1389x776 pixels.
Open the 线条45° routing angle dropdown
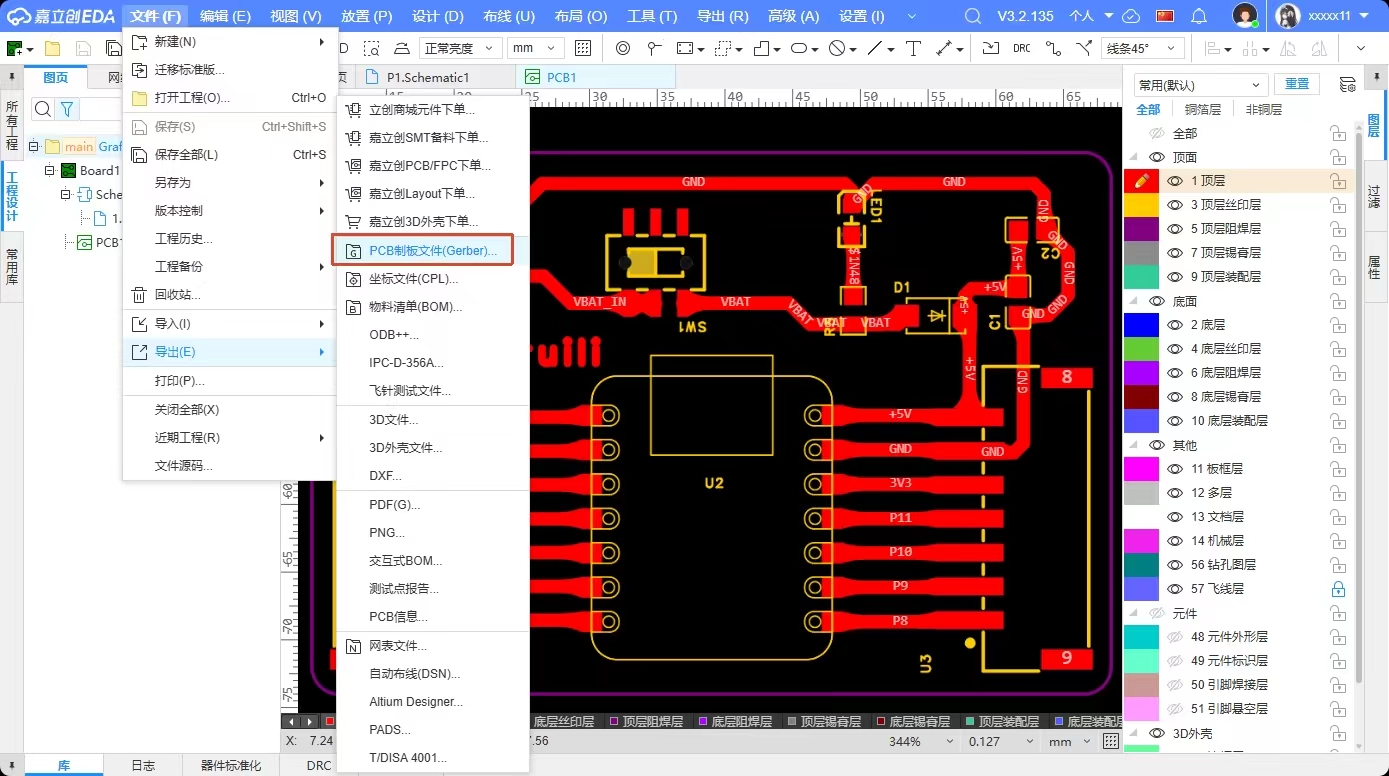click(x=1142, y=48)
